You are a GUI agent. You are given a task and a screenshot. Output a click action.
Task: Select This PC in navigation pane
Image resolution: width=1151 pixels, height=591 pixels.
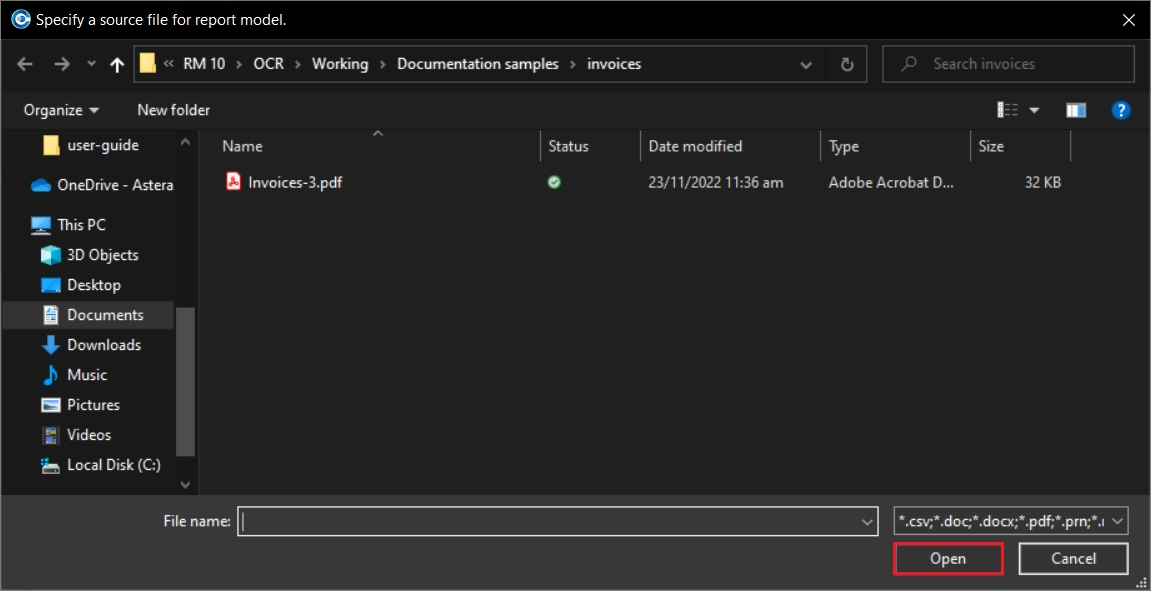tap(68, 225)
